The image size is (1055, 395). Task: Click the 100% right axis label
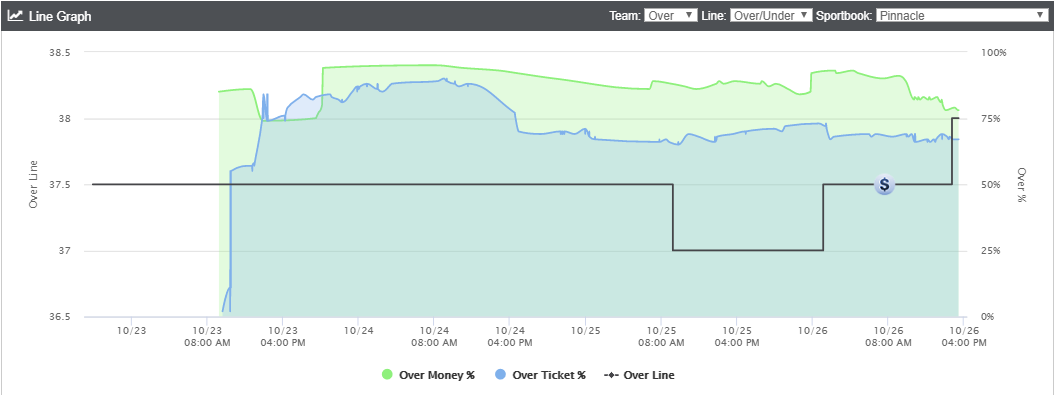994,52
